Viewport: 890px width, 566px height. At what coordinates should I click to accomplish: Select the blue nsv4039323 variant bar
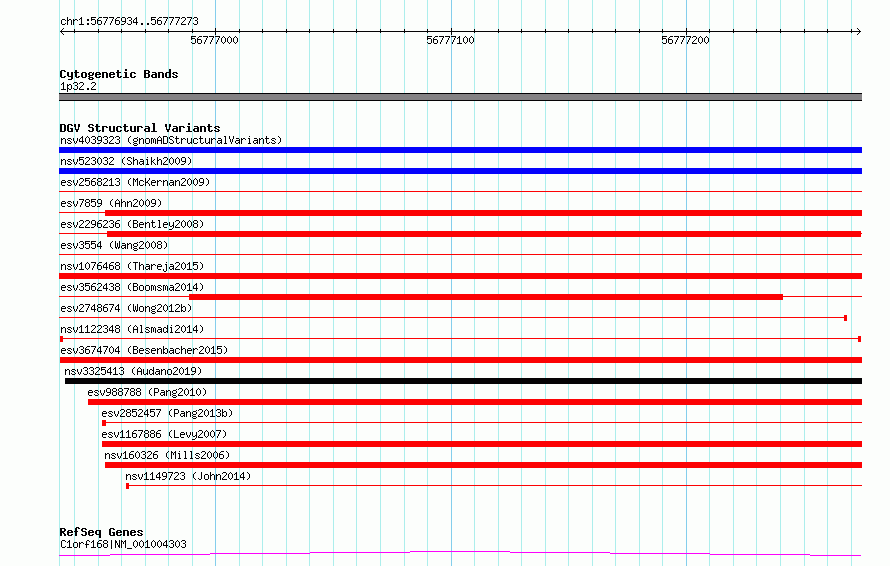(460, 150)
